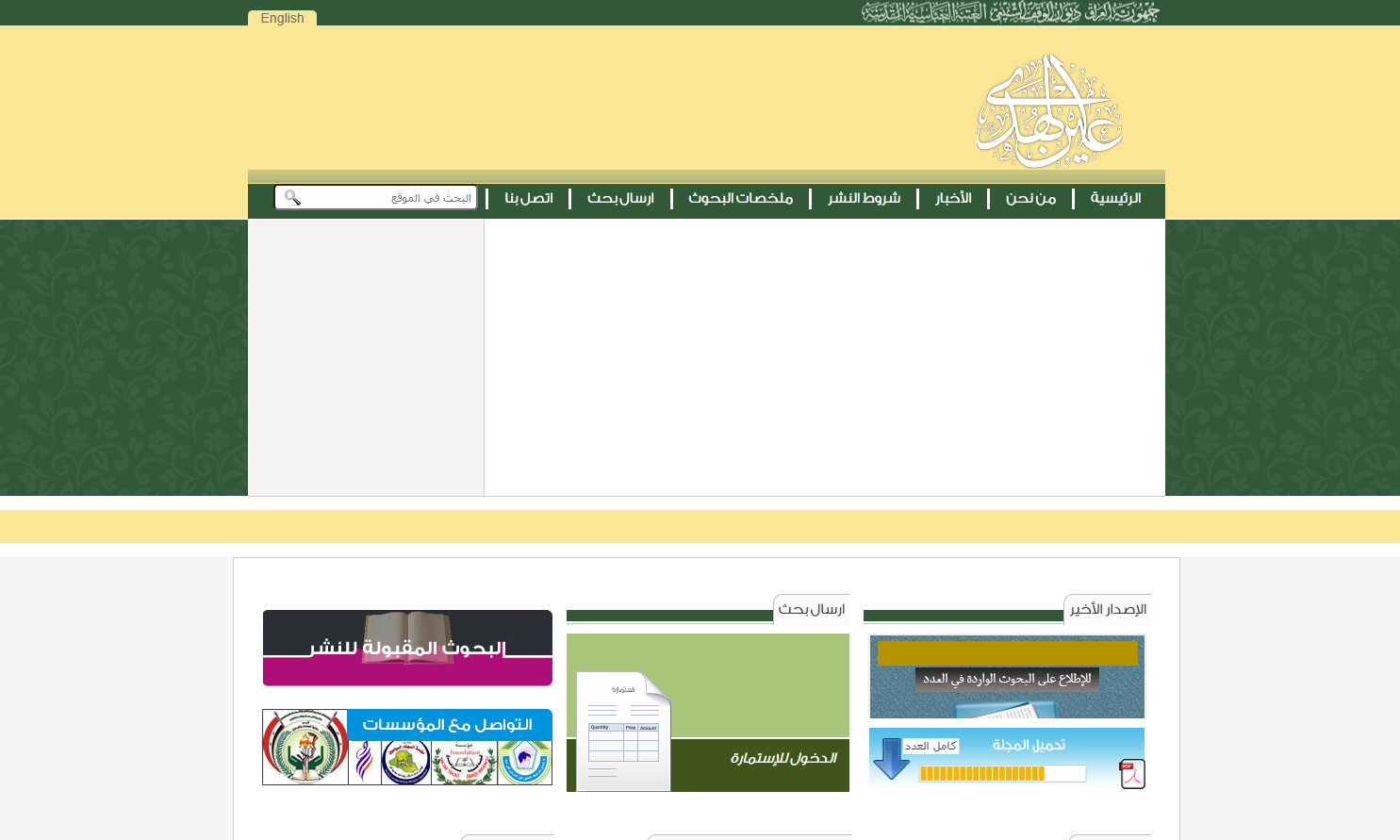Click the blue download arrow icon
1400x840 pixels.
pos(890,759)
